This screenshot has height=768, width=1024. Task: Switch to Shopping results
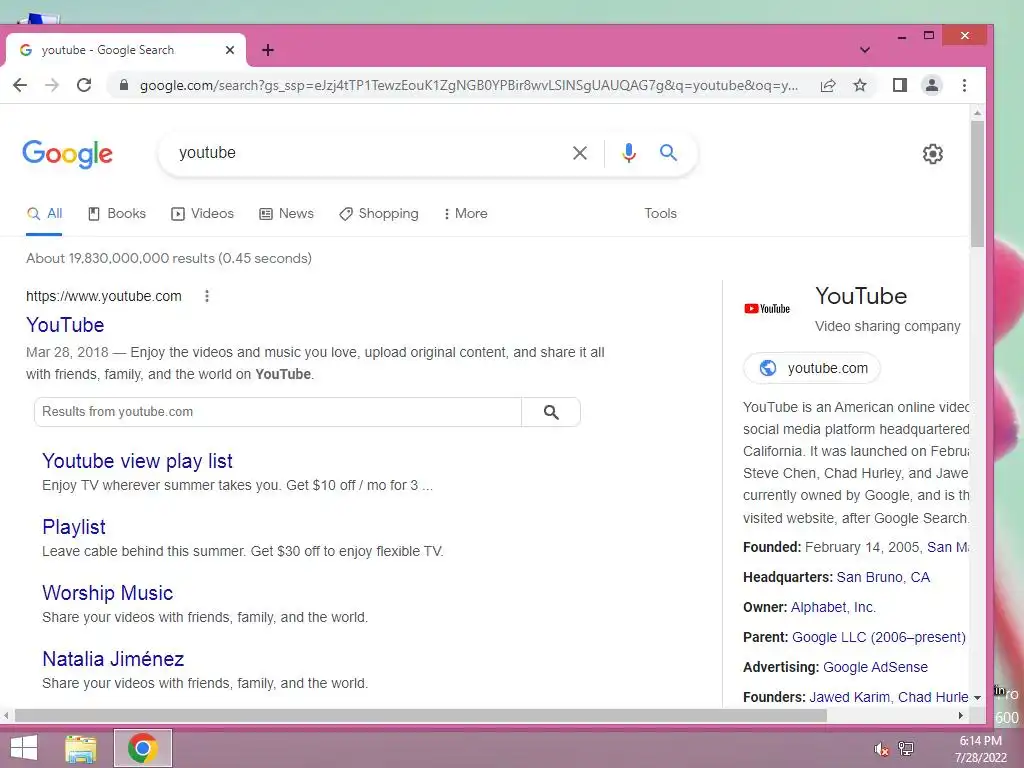pyautogui.click(x=379, y=214)
